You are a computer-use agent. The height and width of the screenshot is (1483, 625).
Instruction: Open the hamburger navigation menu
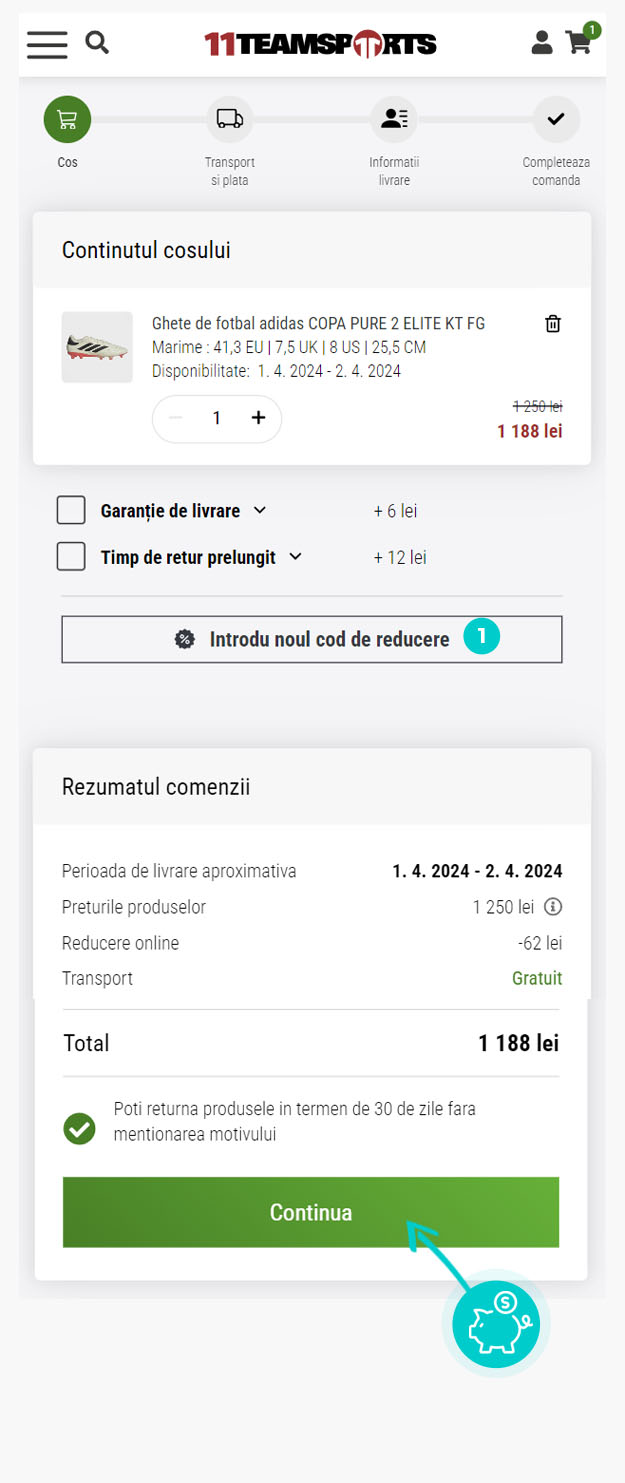pyautogui.click(x=47, y=44)
